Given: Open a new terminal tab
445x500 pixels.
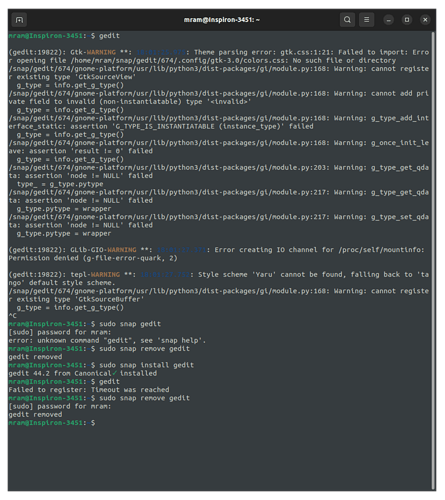Looking at the screenshot, I should 19,20.
